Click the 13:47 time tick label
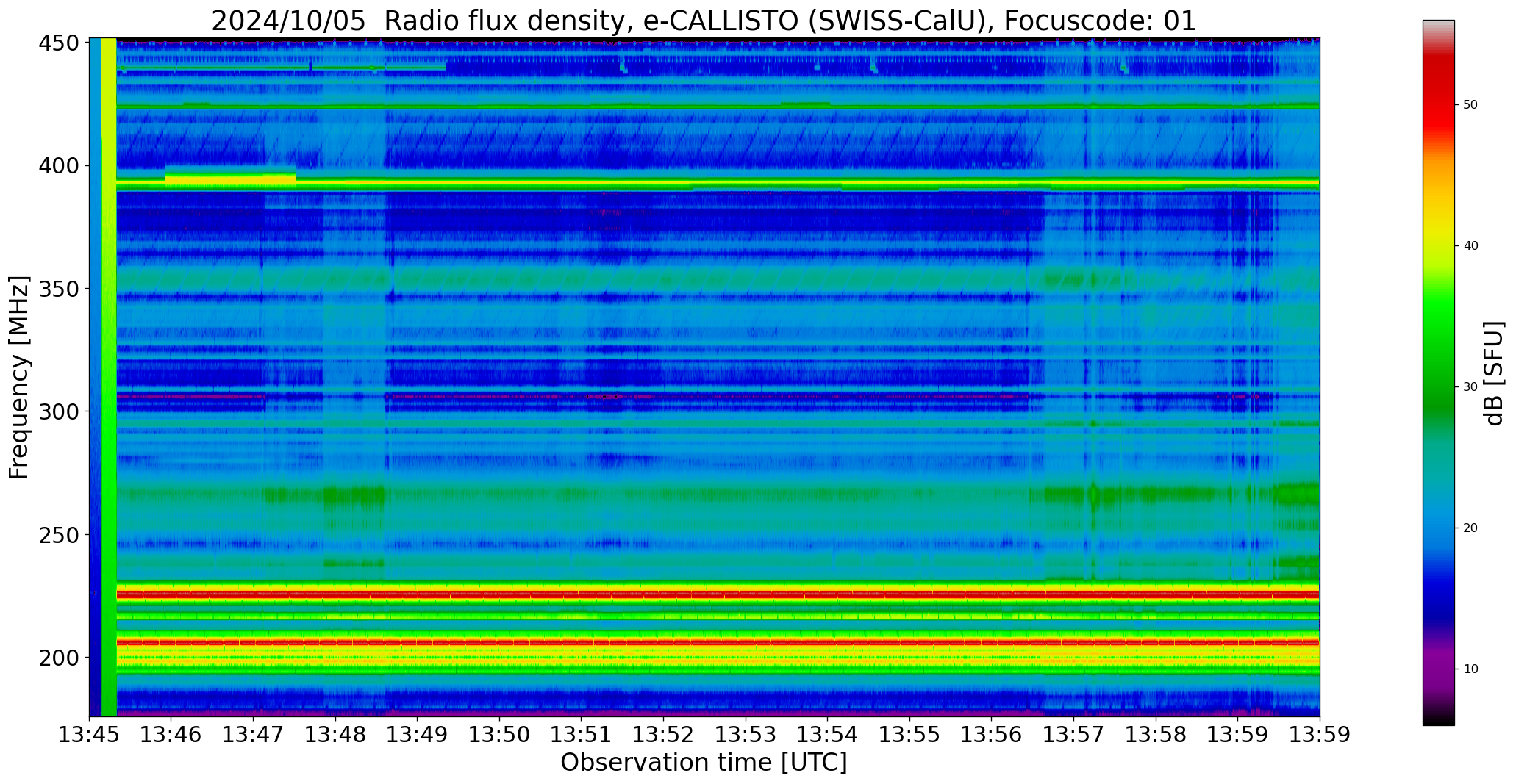 click(x=254, y=735)
